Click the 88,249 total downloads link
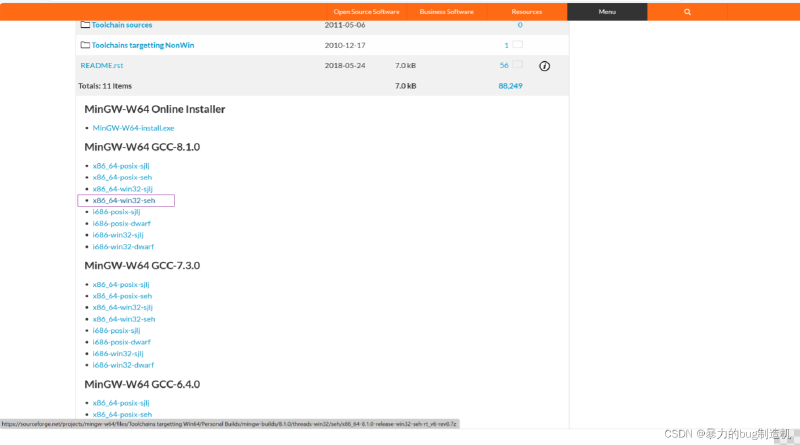 pyautogui.click(x=510, y=86)
